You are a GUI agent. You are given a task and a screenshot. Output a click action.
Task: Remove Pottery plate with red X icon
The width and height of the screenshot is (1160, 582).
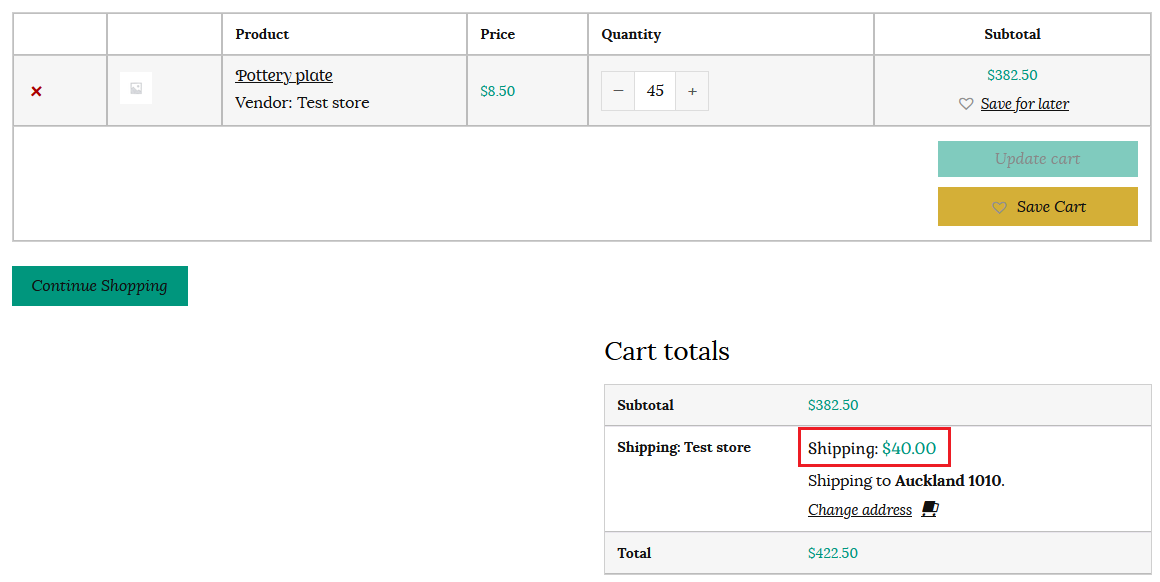click(x=36, y=91)
